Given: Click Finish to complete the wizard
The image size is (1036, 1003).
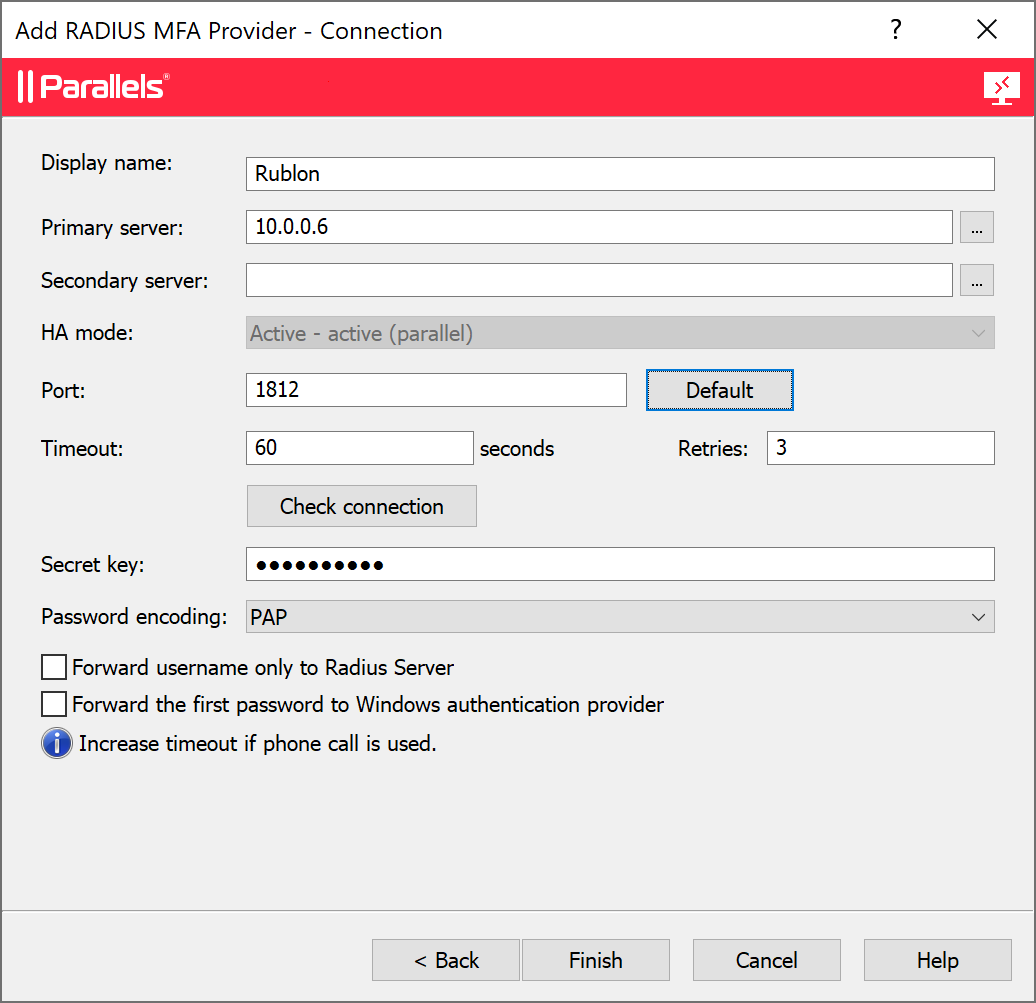Looking at the screenshot, I should (595, 960).
